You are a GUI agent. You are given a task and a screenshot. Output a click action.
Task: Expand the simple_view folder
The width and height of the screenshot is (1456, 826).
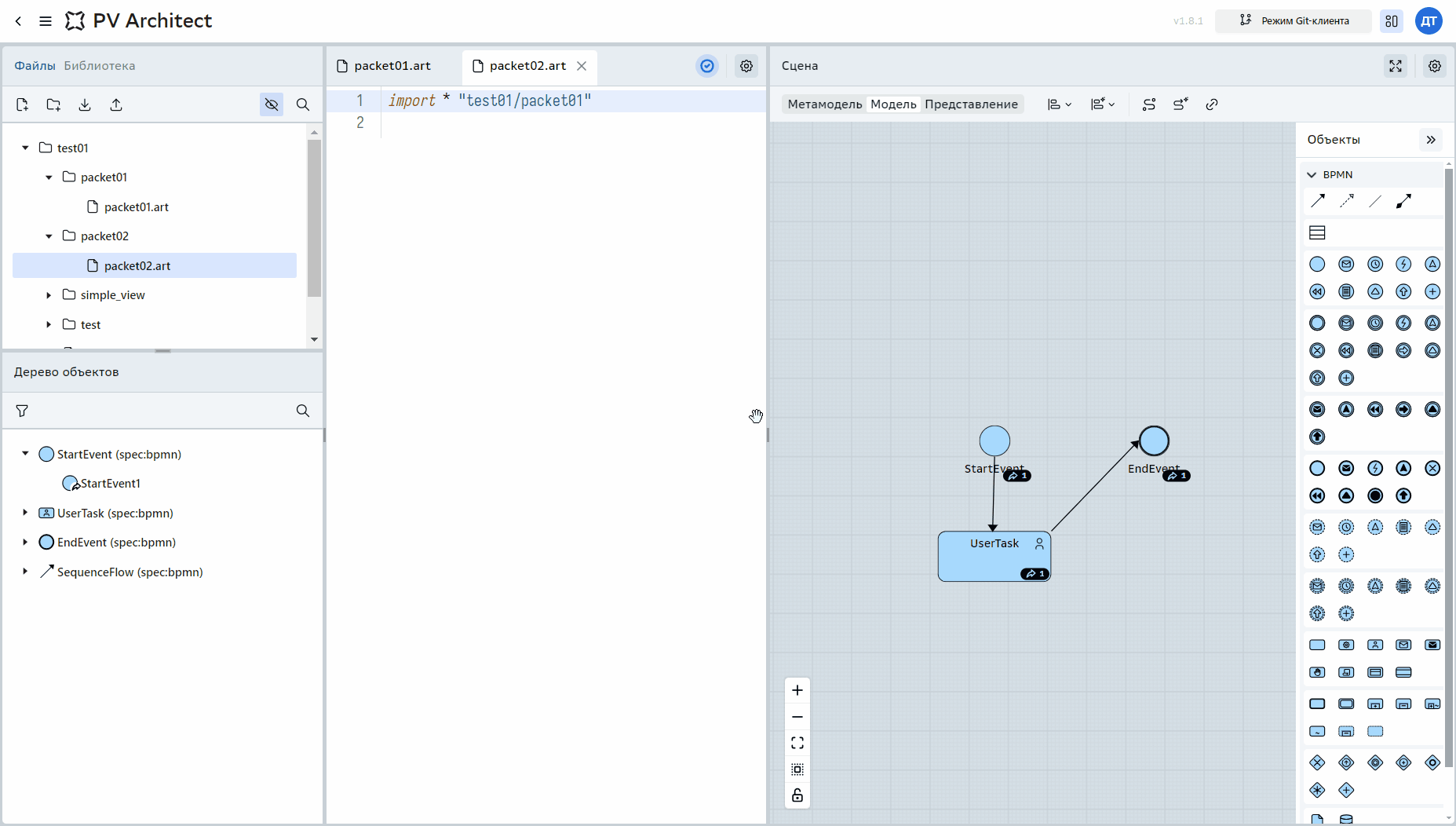49,295
